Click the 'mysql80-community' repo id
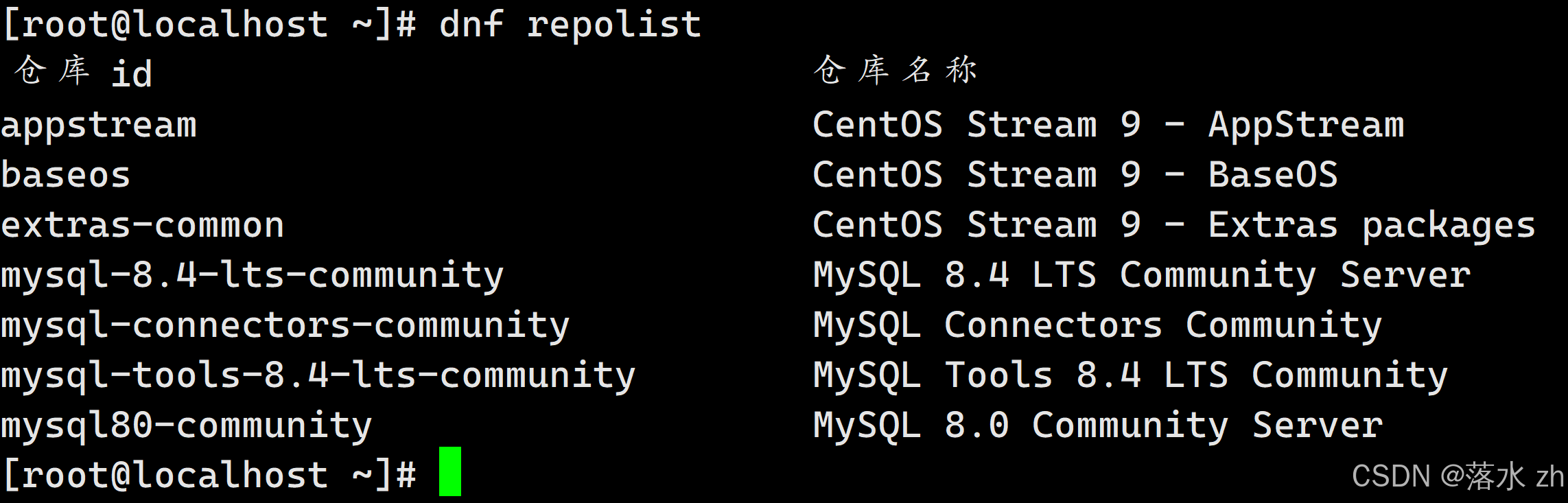Image resolution: width=1568 pixels, height=503 pixels. pyautogui.click(x=187, y=426)
